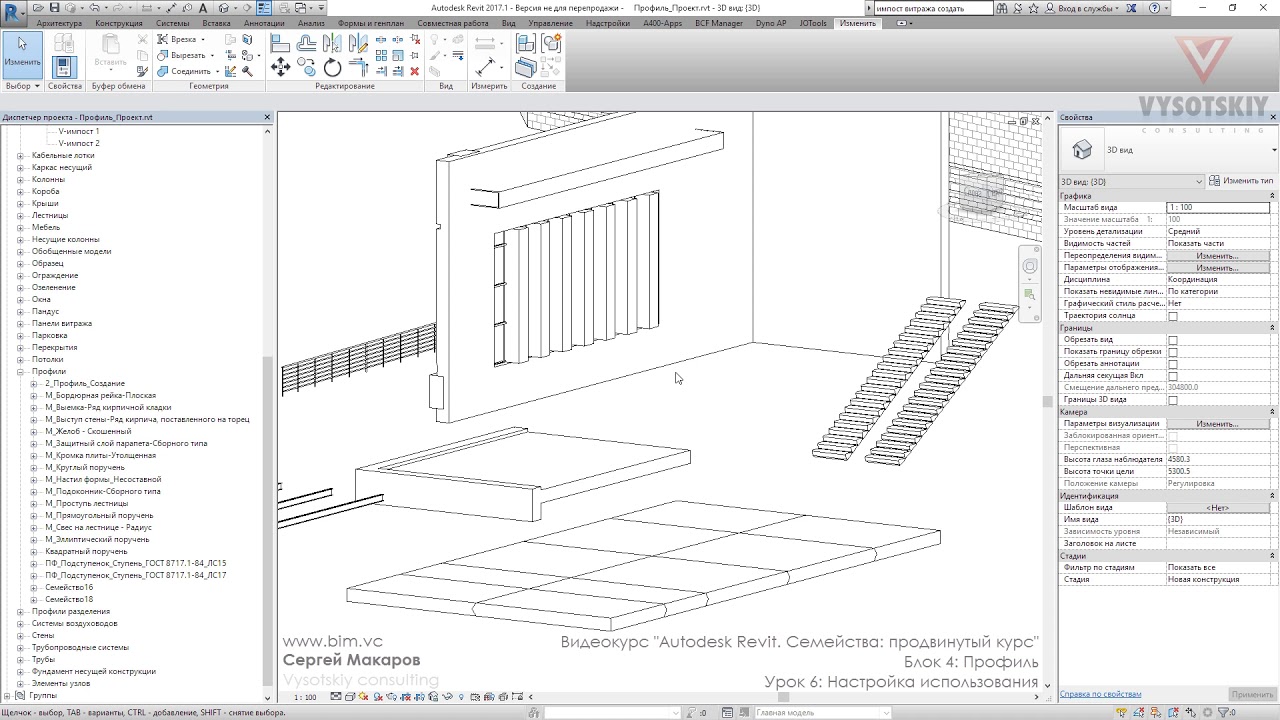Switch to the Архитектура ribbon tab
Screen dimensions: 1280x720
[59, 23]
